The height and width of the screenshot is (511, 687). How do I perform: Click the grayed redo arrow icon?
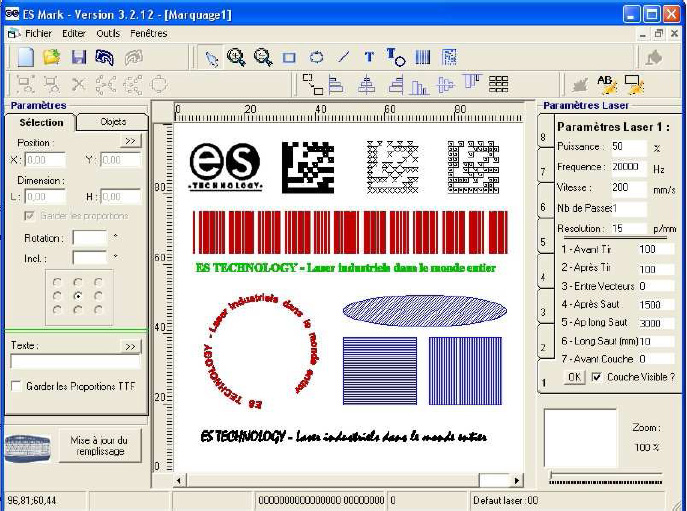click(x=134, y=57)
